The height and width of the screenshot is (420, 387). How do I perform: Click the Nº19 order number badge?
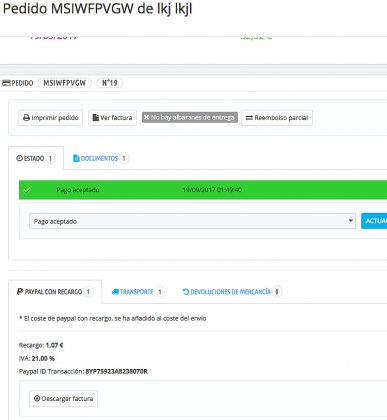click(110, 83)
